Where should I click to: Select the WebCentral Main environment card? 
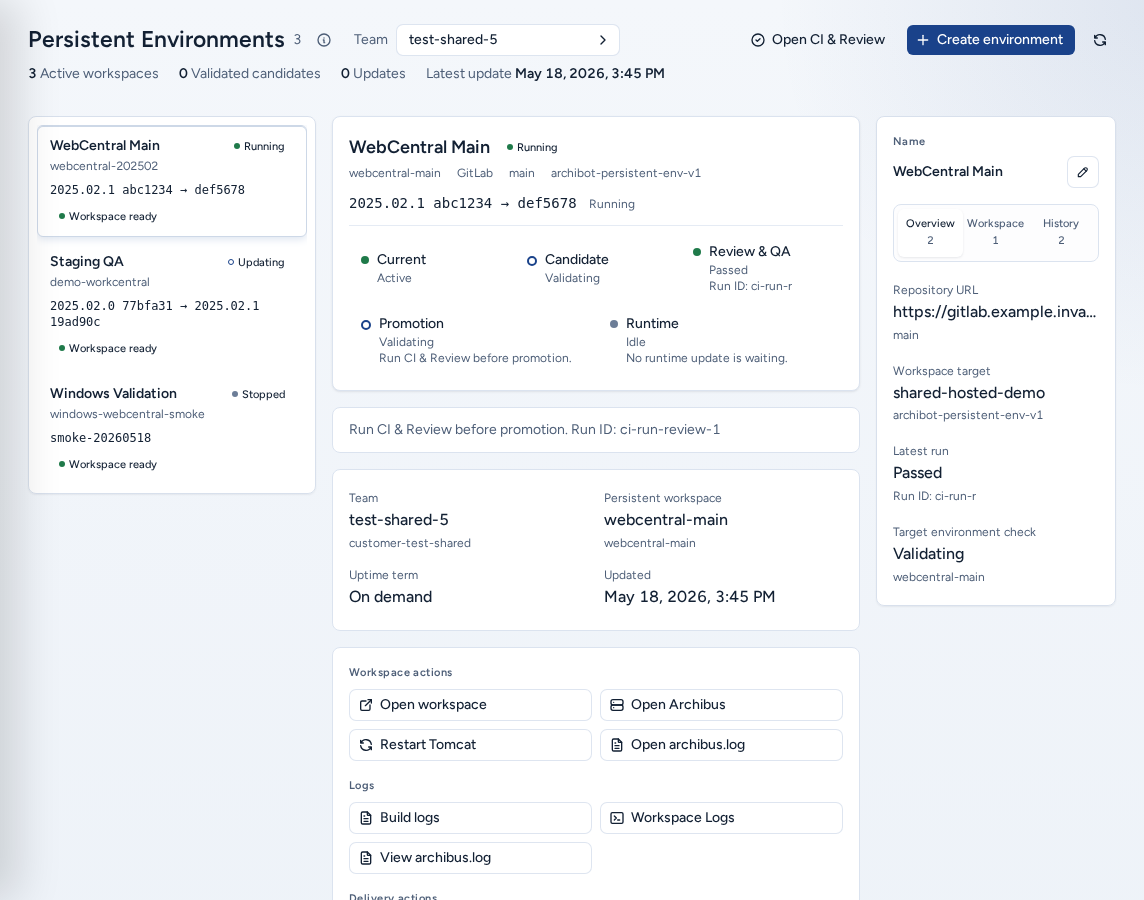(172, 182)
